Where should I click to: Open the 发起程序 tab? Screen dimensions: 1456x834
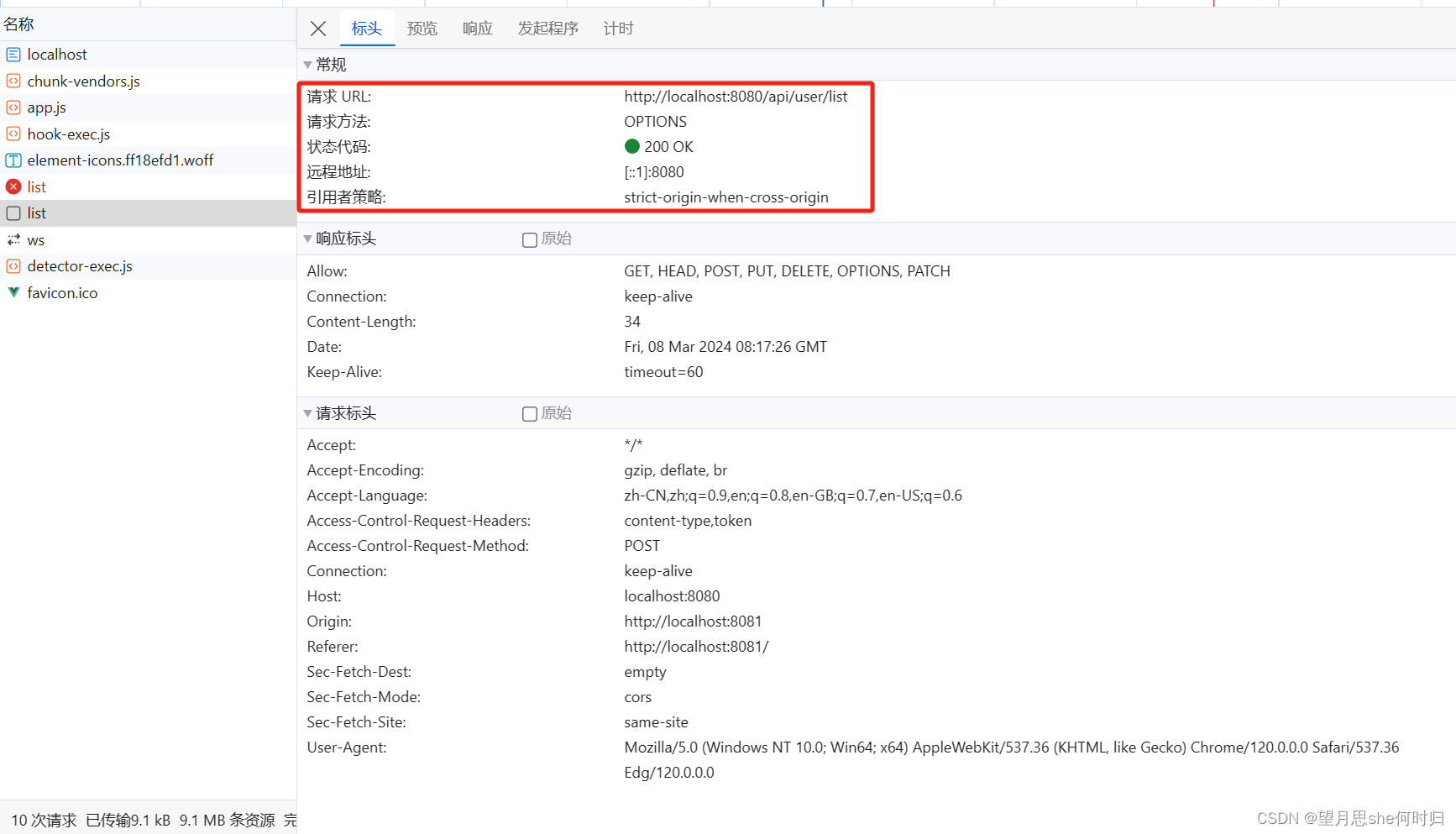548,29
